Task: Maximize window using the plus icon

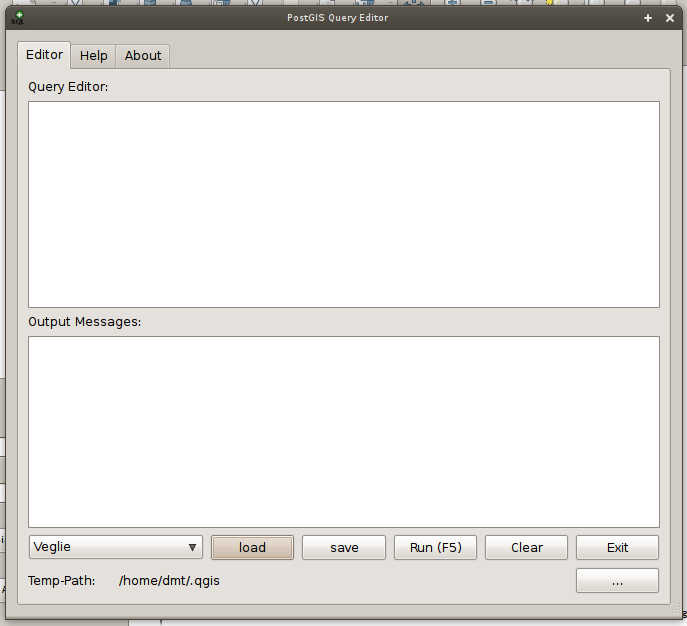Action: click(648, 18)
